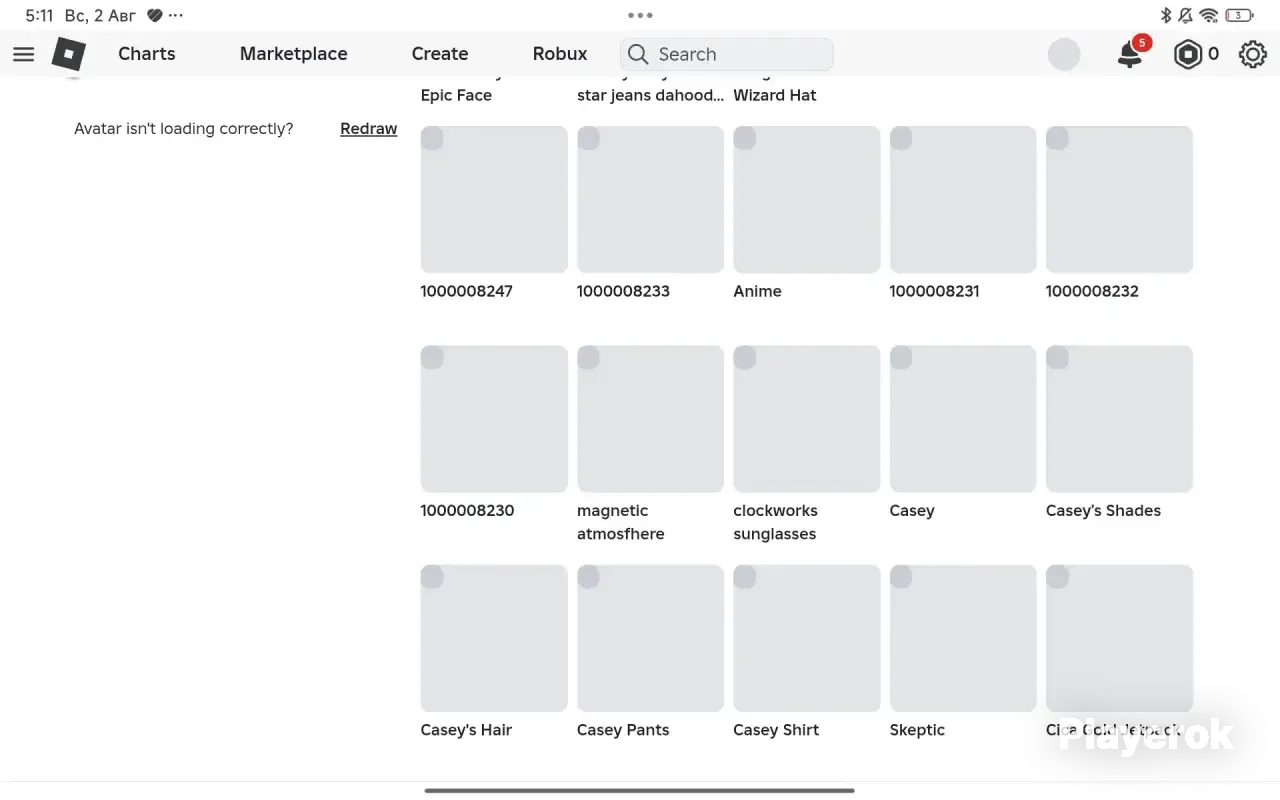The image size is (1280, 800).
Task: Tap the three-dot multitasking control at top
Action: (640, 15)
